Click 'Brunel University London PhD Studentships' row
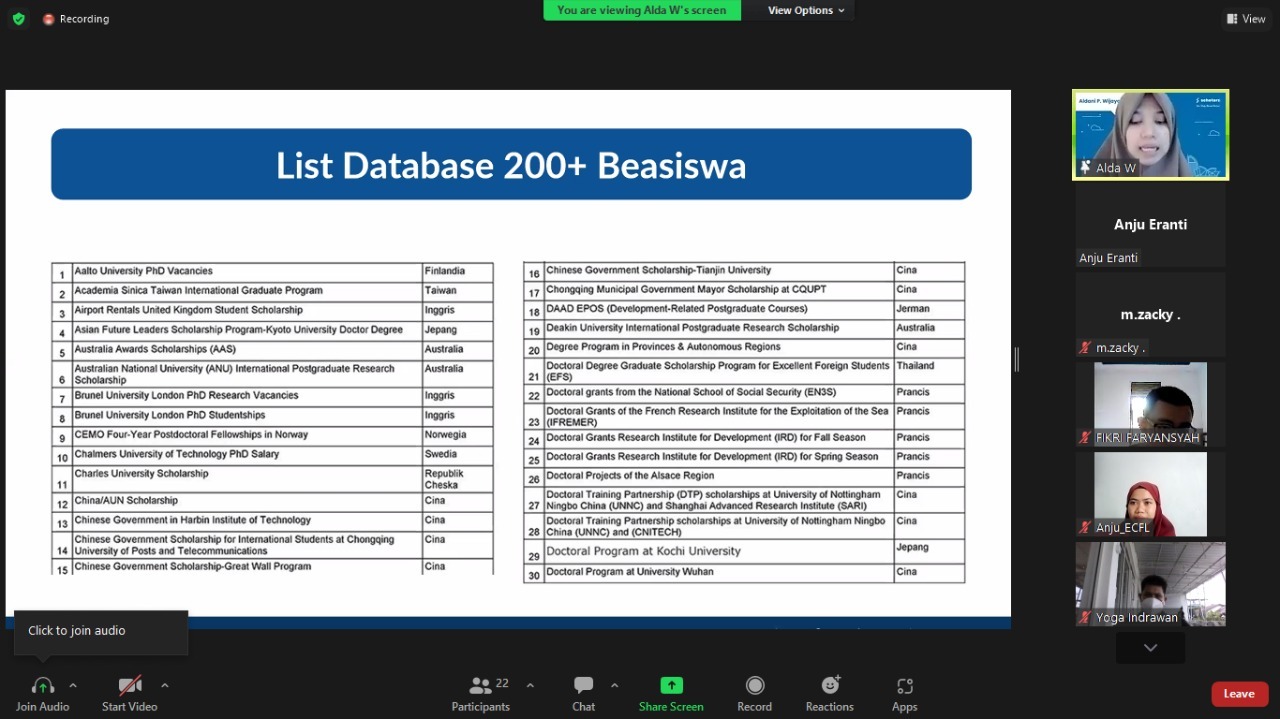Screen dimensions: 1280x719 272,416
